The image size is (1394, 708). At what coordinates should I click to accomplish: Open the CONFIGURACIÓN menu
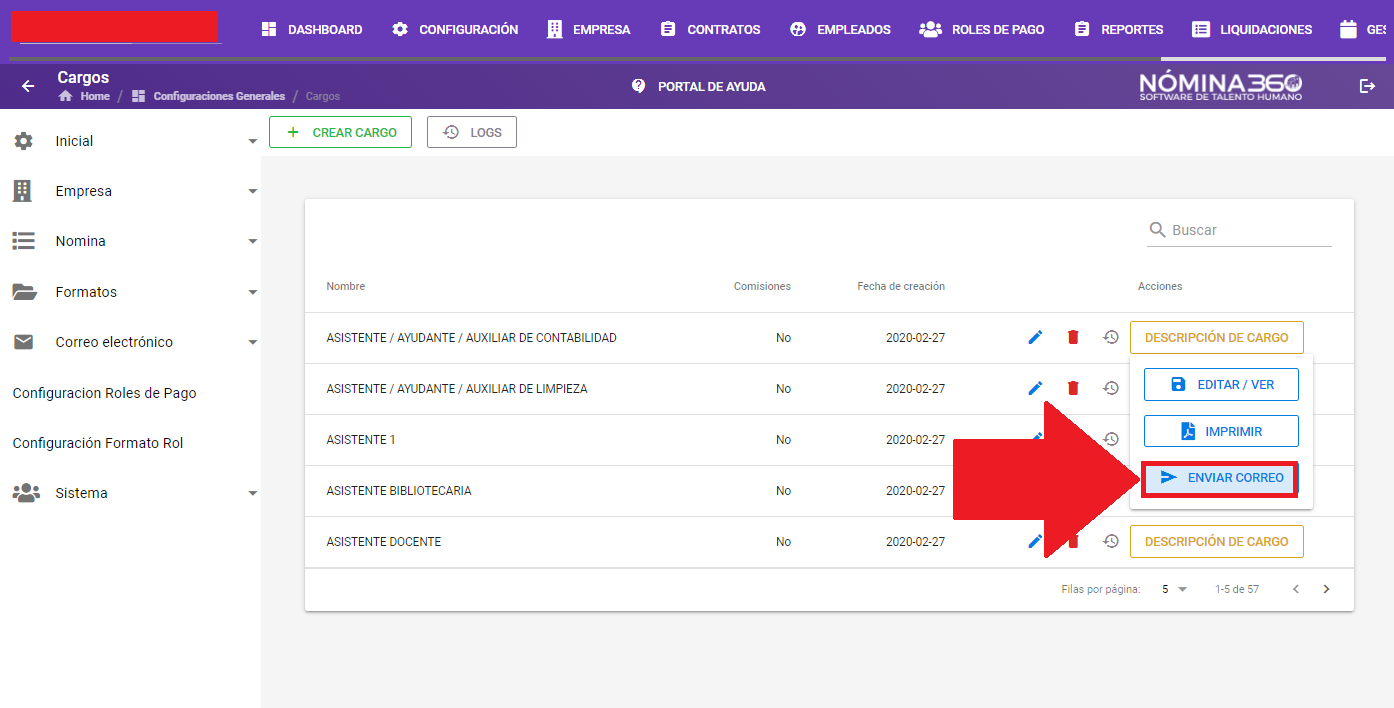(x=455, y=30)
